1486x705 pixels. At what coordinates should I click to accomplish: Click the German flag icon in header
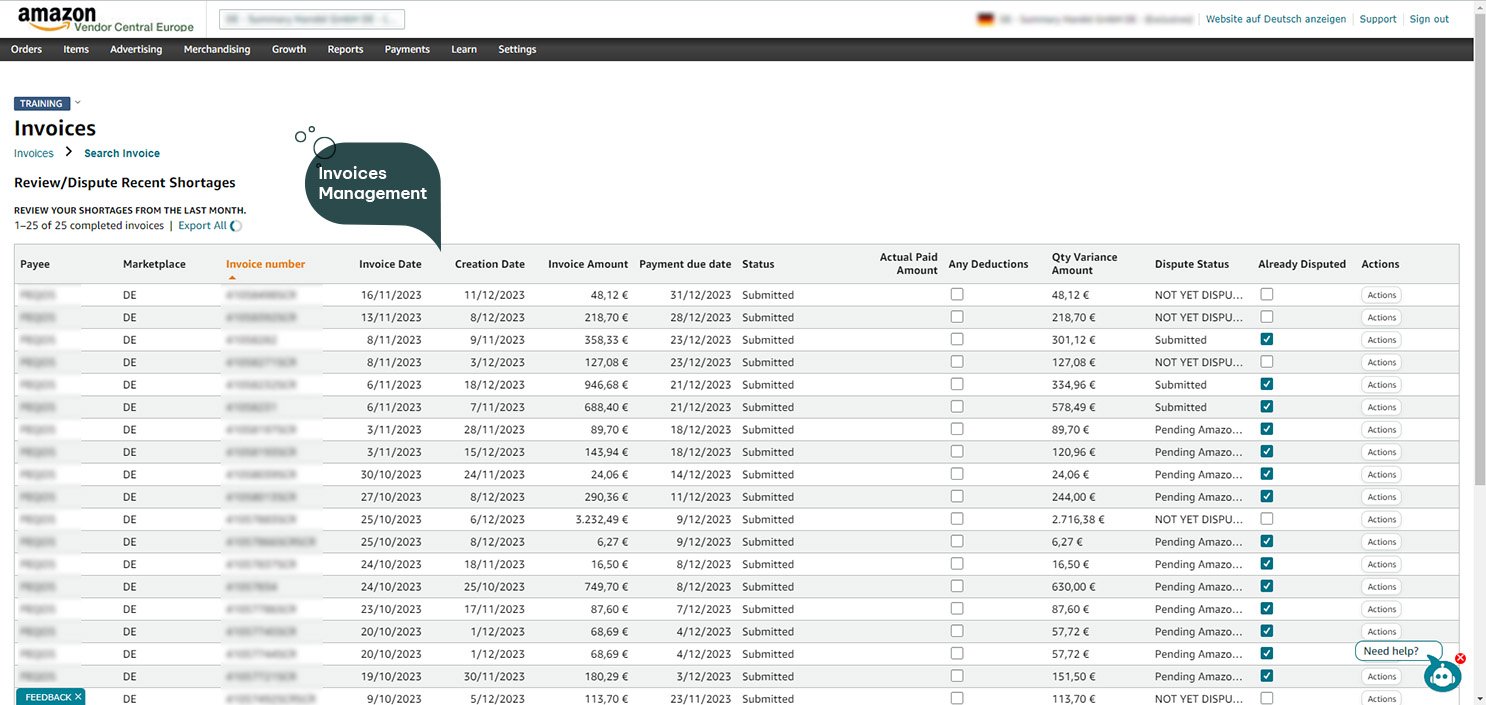pyautogui.click(x=984, y=19)
